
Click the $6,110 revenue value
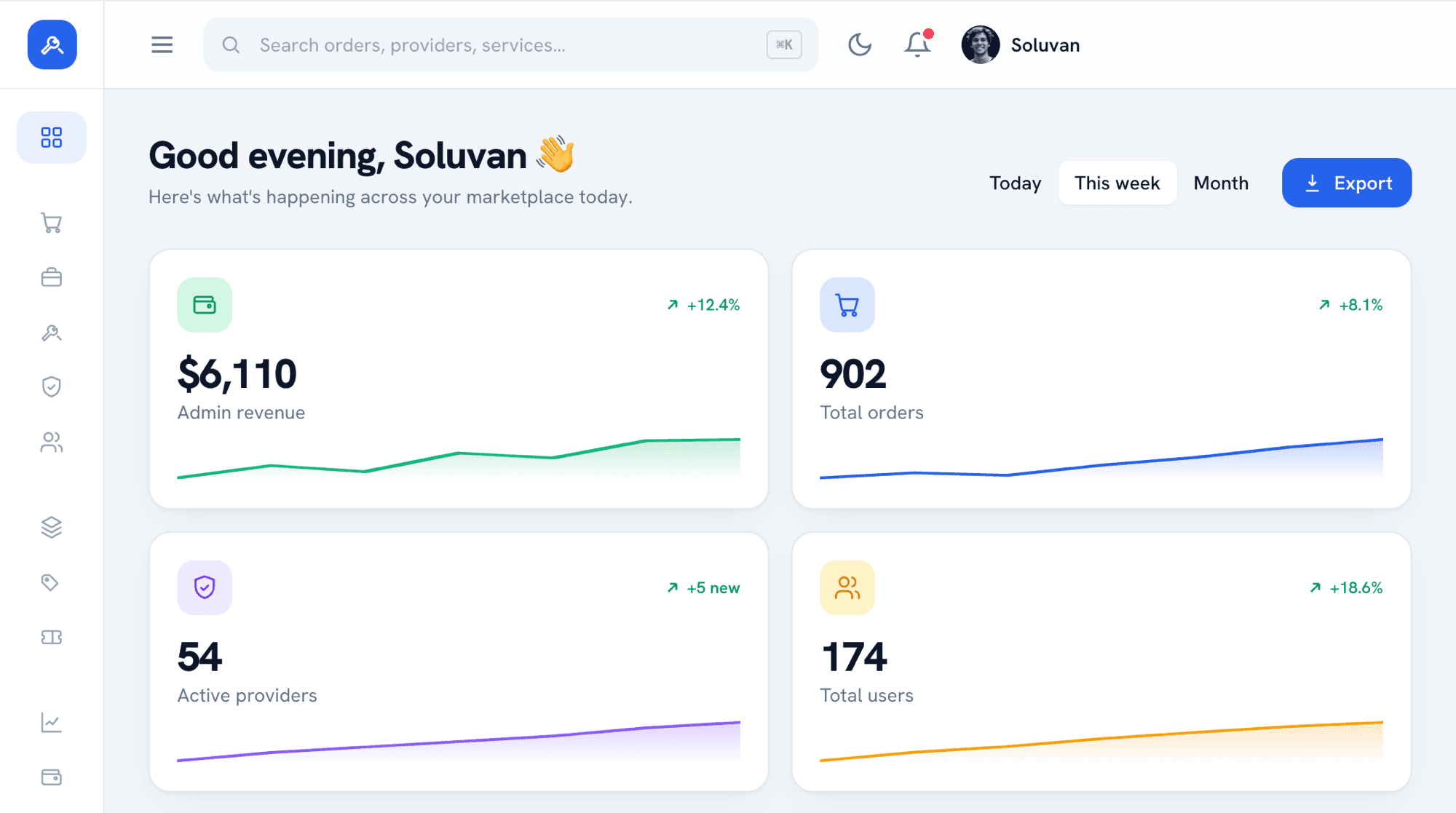(237, 374)
